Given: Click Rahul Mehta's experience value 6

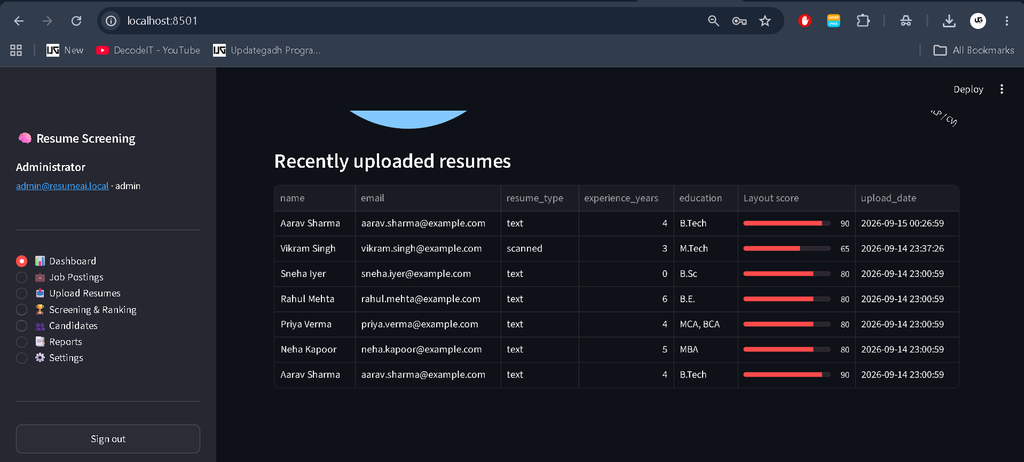Looking at the screenshot, I should point(626,299).
